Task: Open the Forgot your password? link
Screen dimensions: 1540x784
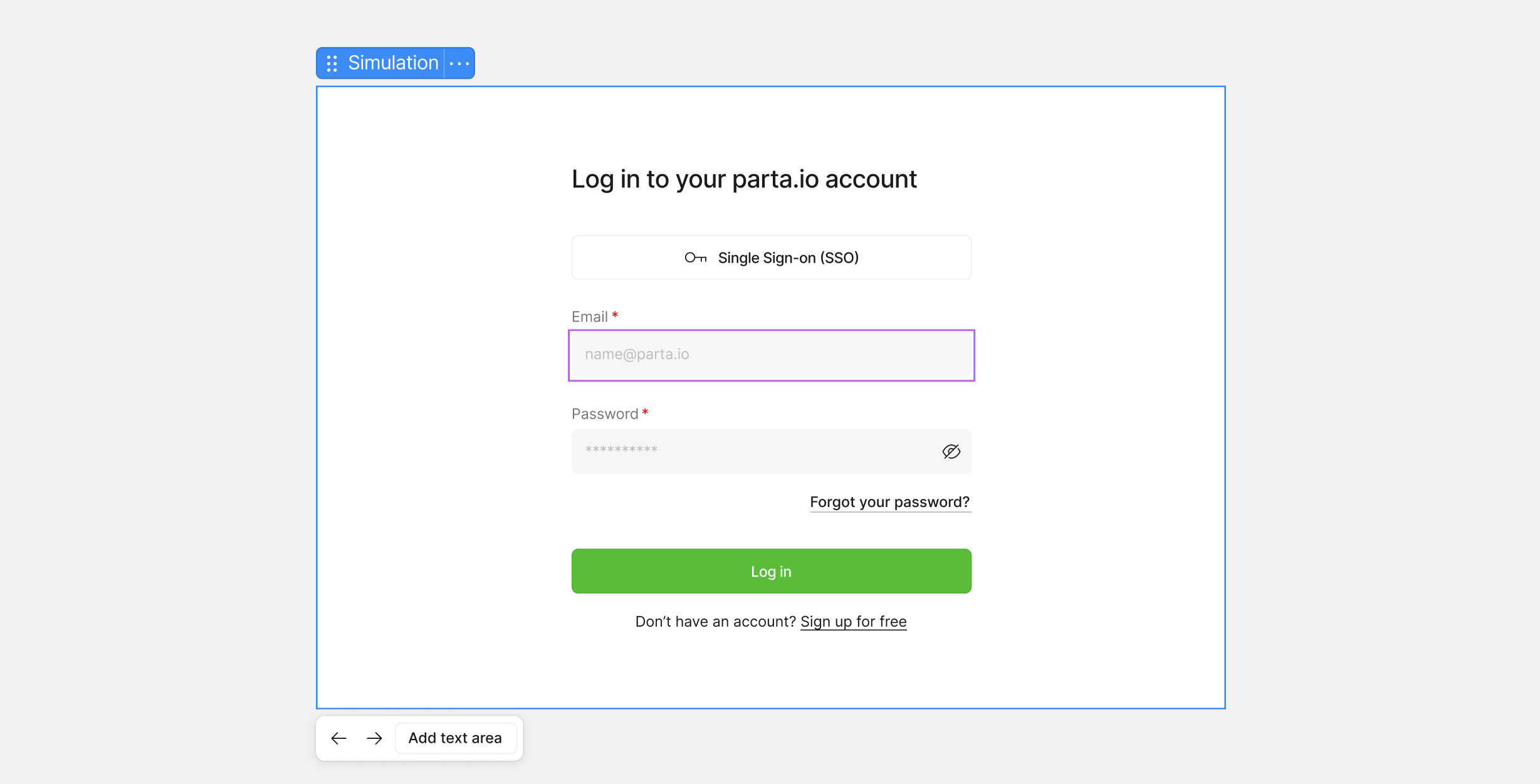Action: (889, 502)
